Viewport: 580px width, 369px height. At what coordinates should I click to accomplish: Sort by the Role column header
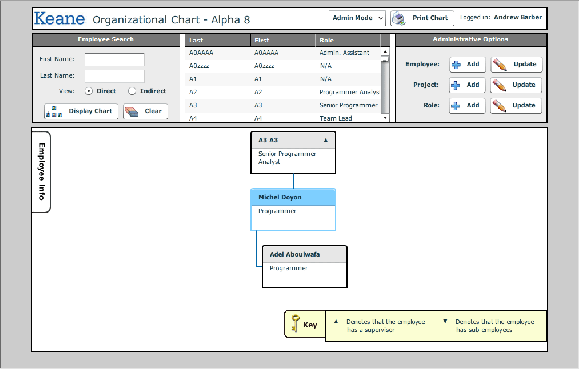point(348,40)
